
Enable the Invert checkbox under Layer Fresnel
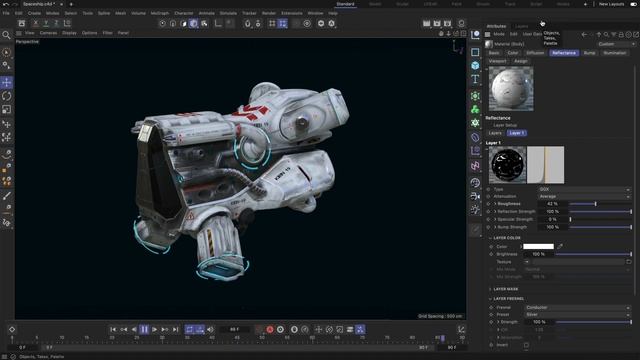(526, 345)
